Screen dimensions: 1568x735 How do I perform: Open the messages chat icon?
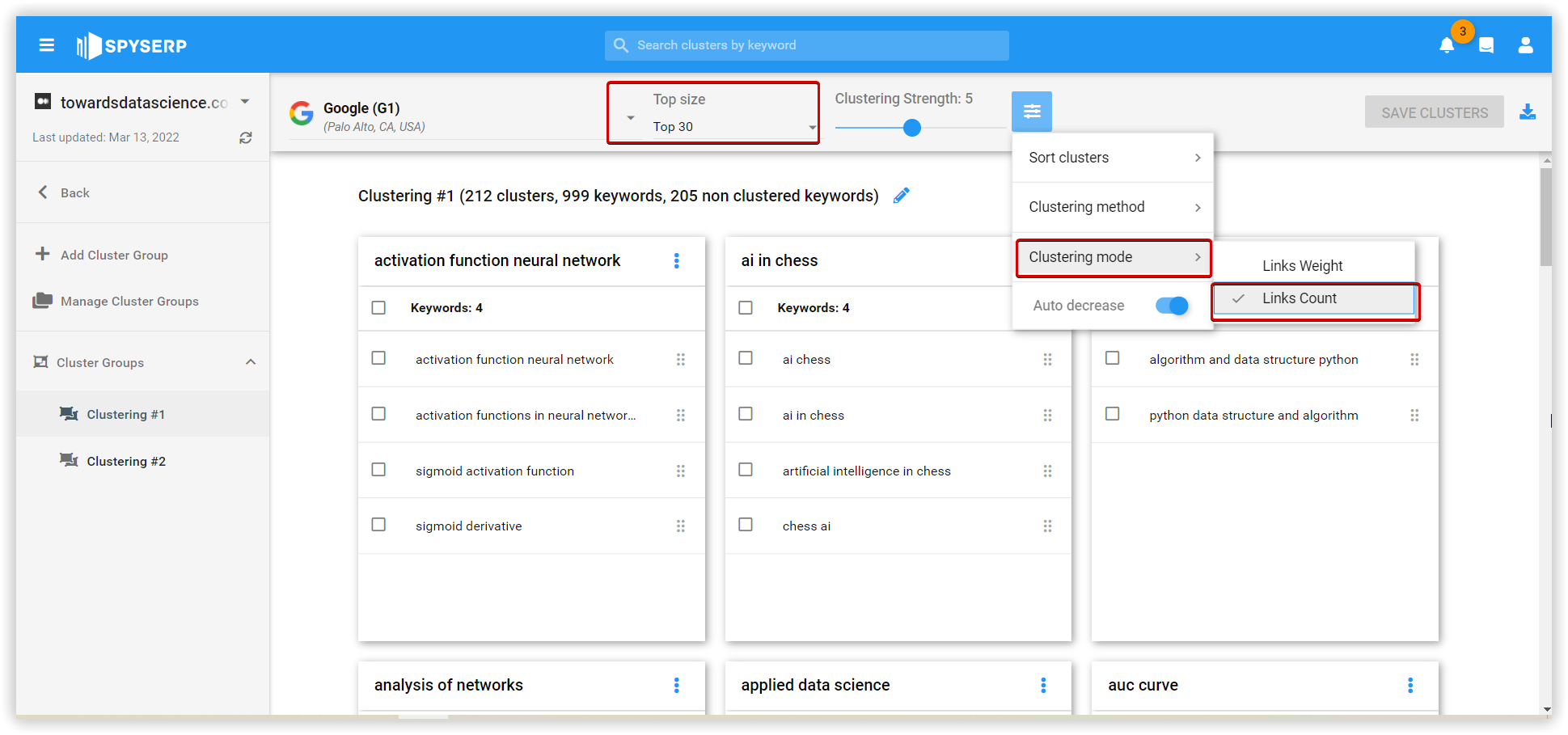click(1486, 45)
